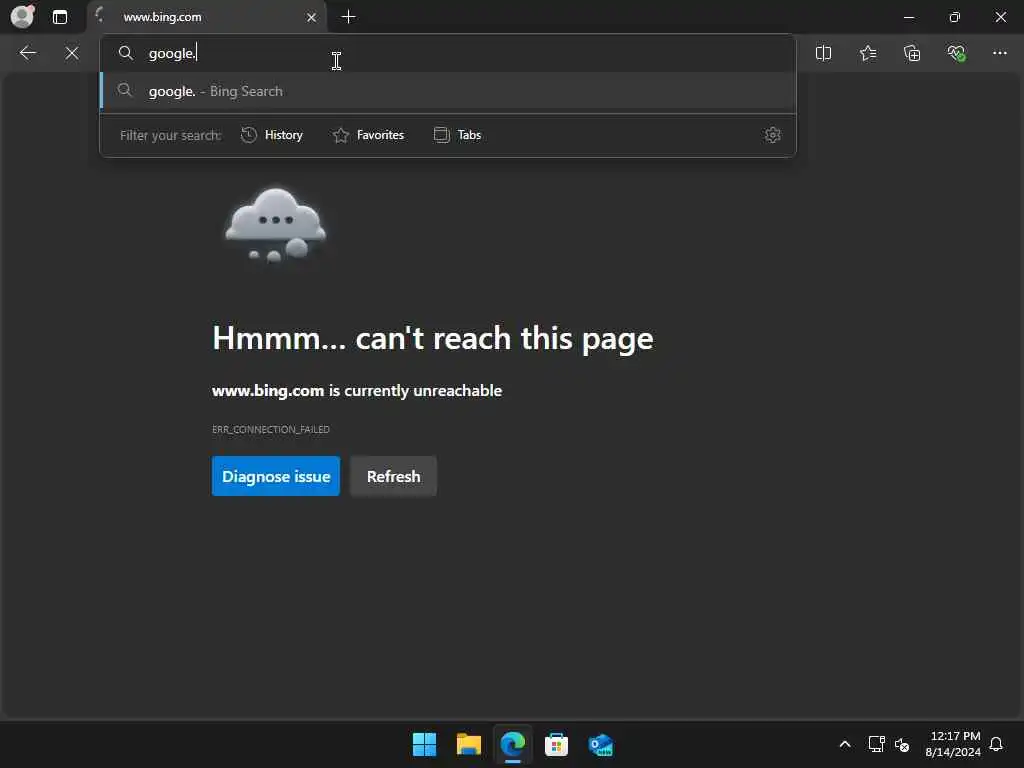
Task: Filter search by History
Action: tap(272, 135)
